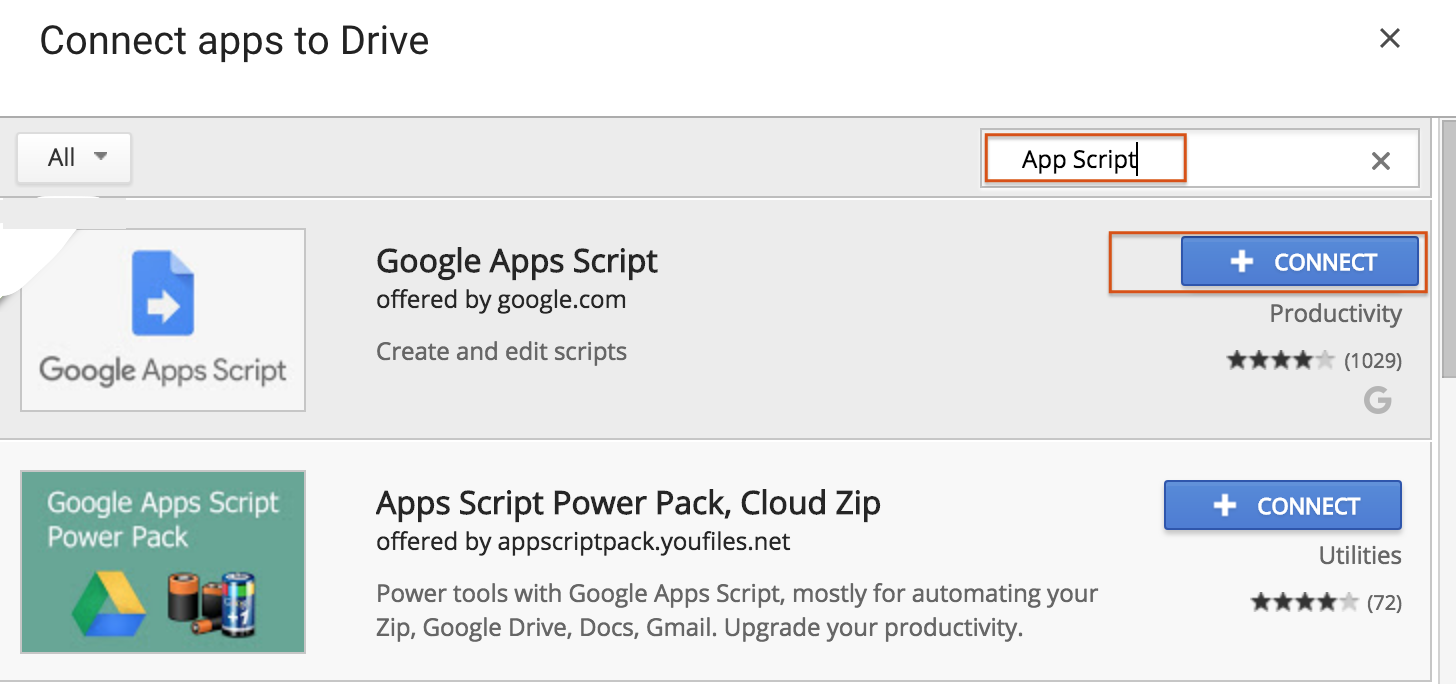Click the text offered by appscriptpack.youfiles.net
Image resolution: width=1456 pixels, height=684 pixels.
pyautogui.click(x=583, y=541)
